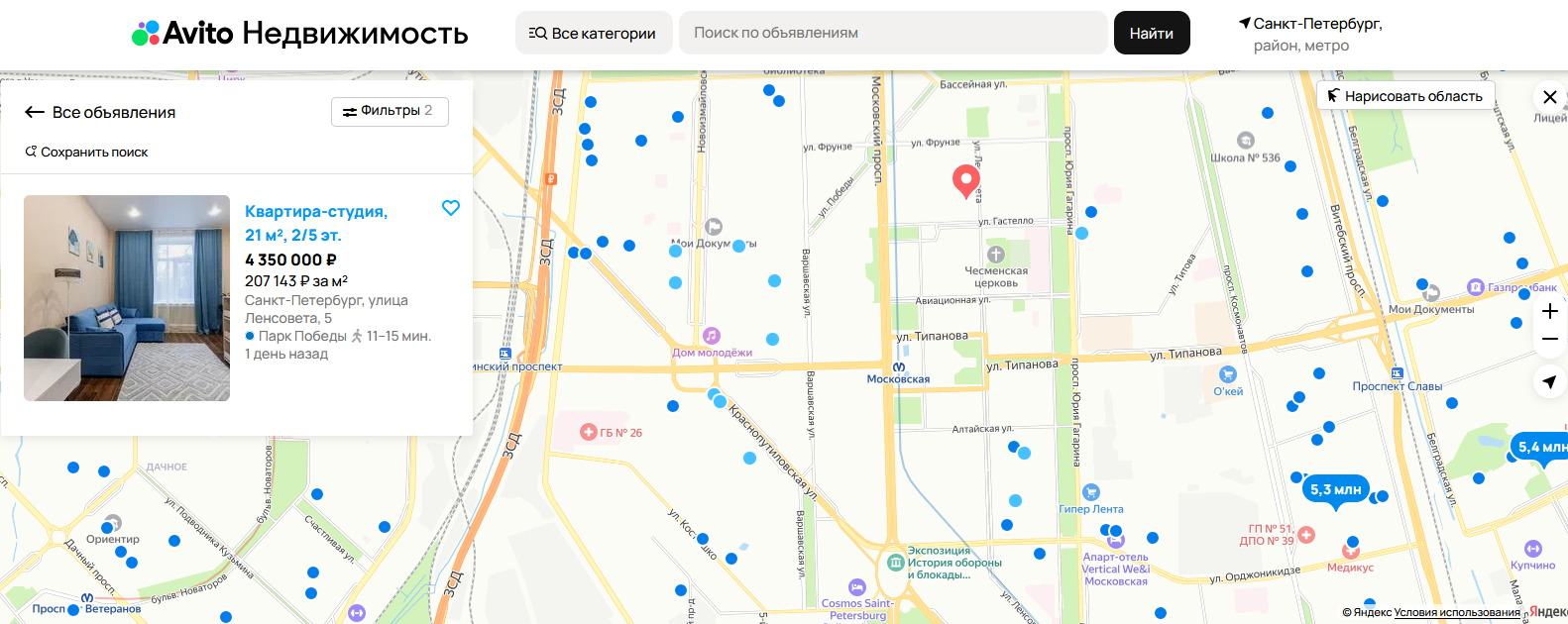Open the 5,4 млн price marker
The image size is (1568, 624).
1539,449
